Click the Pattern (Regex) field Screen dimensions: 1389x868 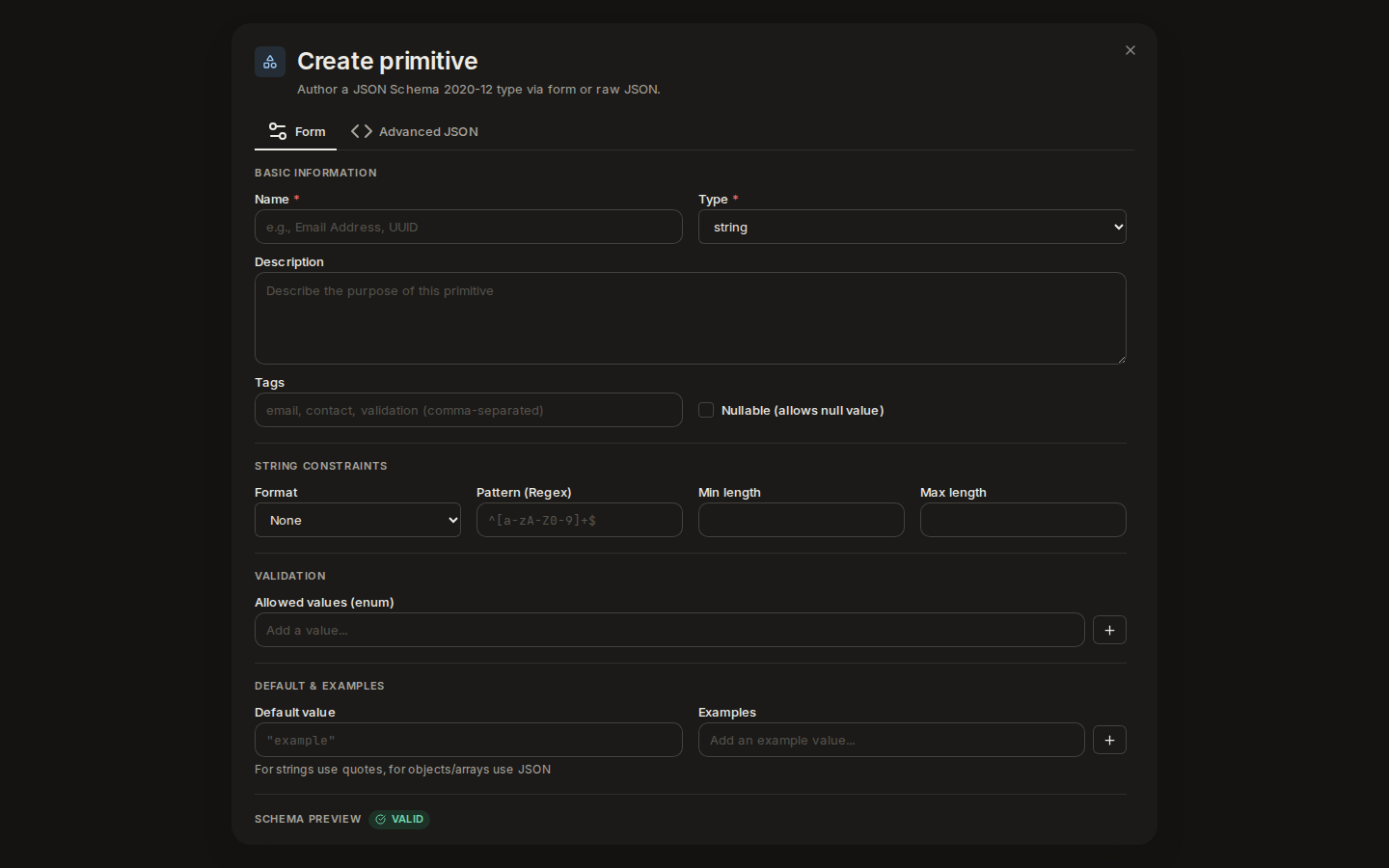click(x=580, y=520)
